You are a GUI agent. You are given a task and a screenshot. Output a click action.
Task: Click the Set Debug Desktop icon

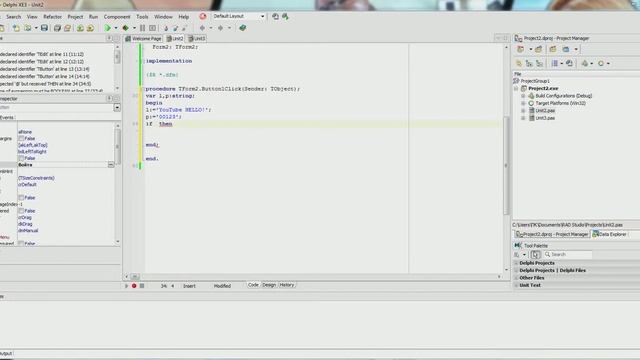(x=285, y=16)
